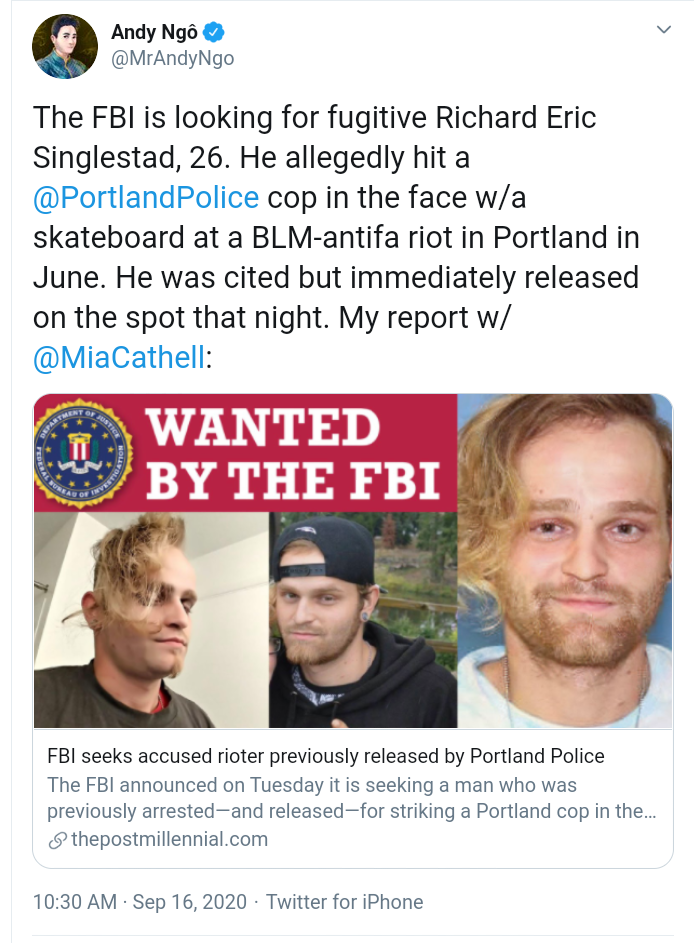The height and width of the screenshot is (943, 694).
Task: Click the Sep 16, 2020 date
Action: pyautogui.click(x=191, y=902)
